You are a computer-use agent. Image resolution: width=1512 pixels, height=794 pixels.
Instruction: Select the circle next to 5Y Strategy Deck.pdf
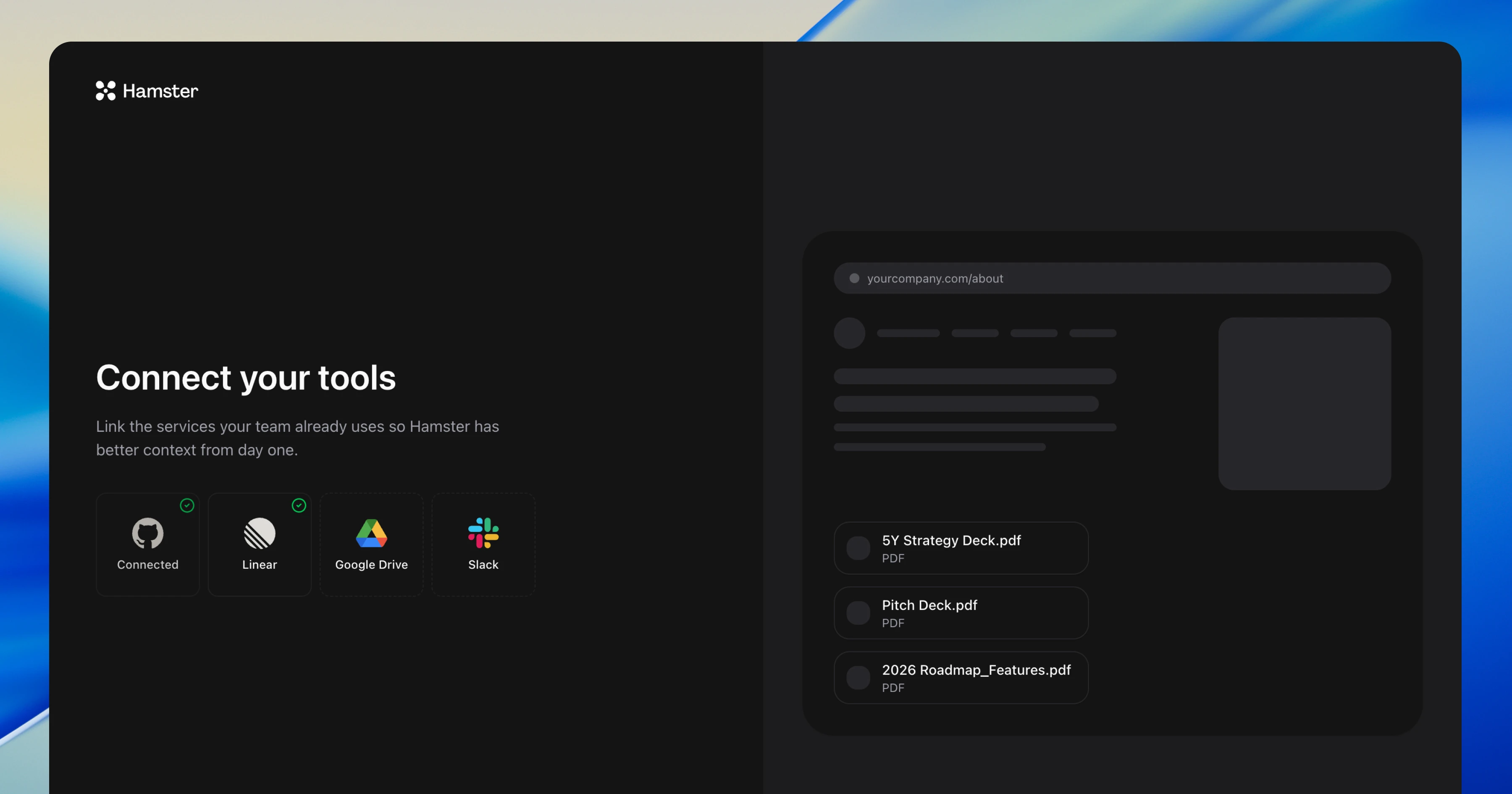pos(858,548)
